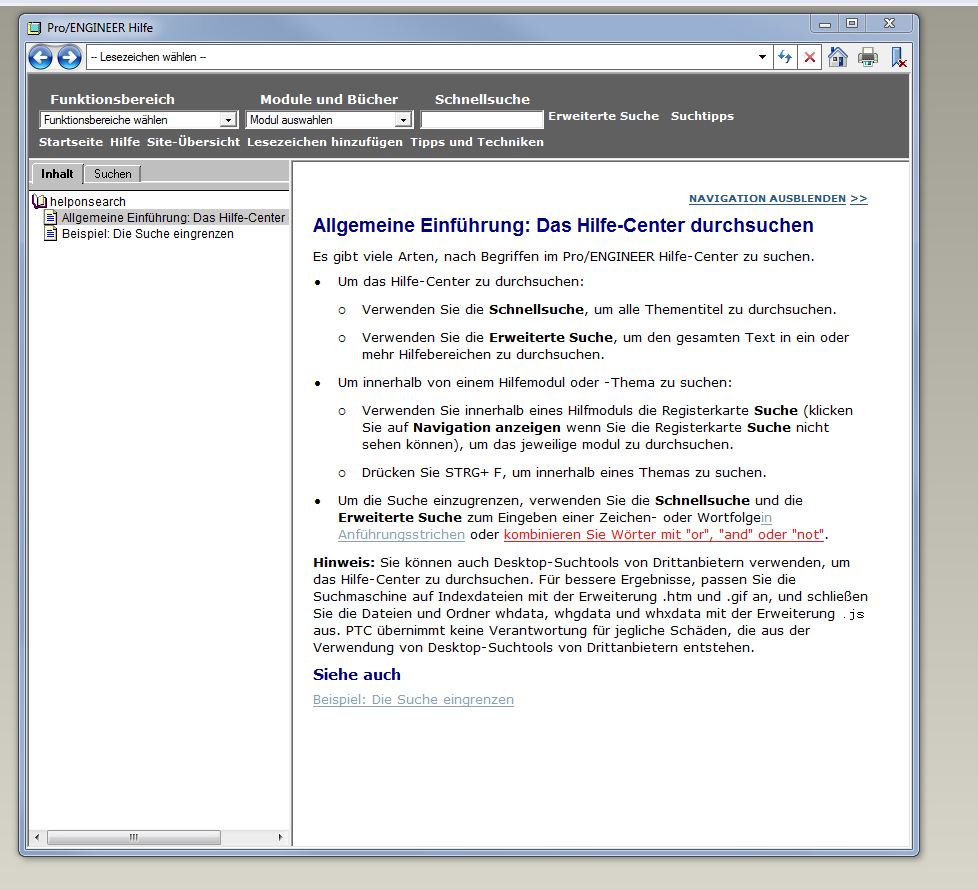The height and width of the screenshot is (890, 978).
Task: Select the helponsearch tree node
Action: (x=87, y=201)
